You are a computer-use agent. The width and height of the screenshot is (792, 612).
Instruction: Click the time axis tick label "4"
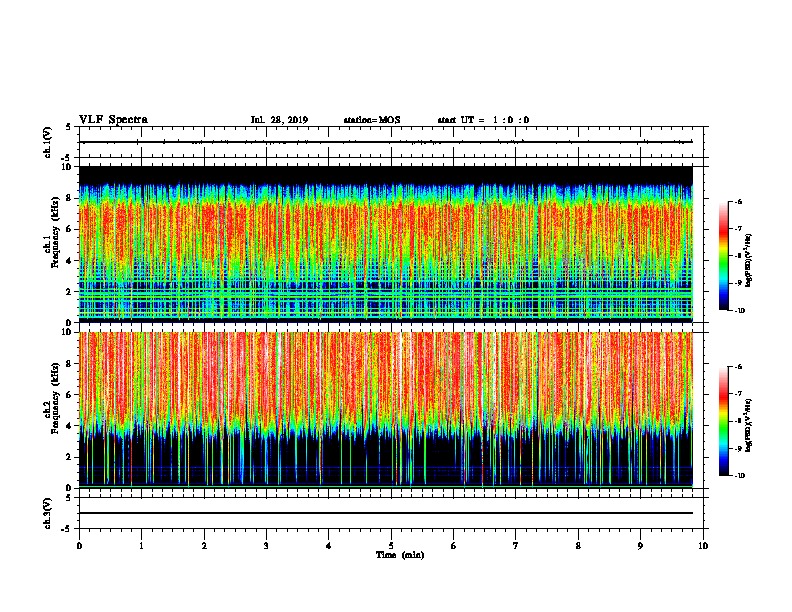(x=329, y=546)
